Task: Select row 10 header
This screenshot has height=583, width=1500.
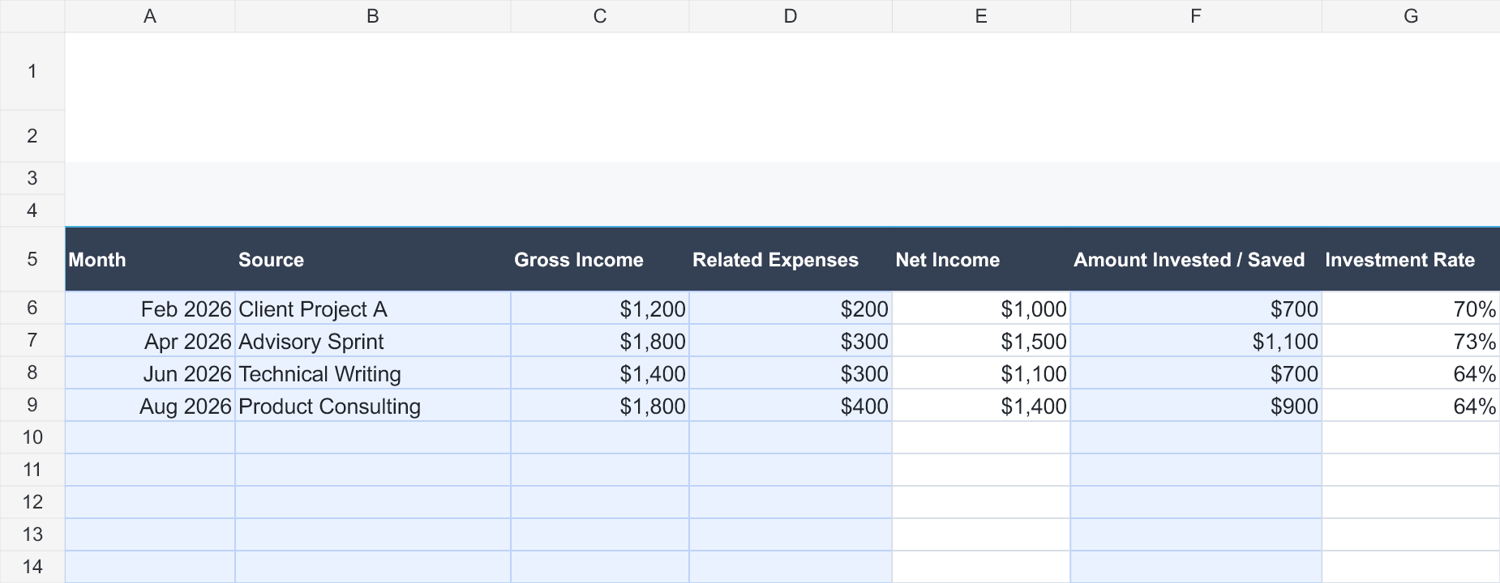Action: (x=32, y=437)
